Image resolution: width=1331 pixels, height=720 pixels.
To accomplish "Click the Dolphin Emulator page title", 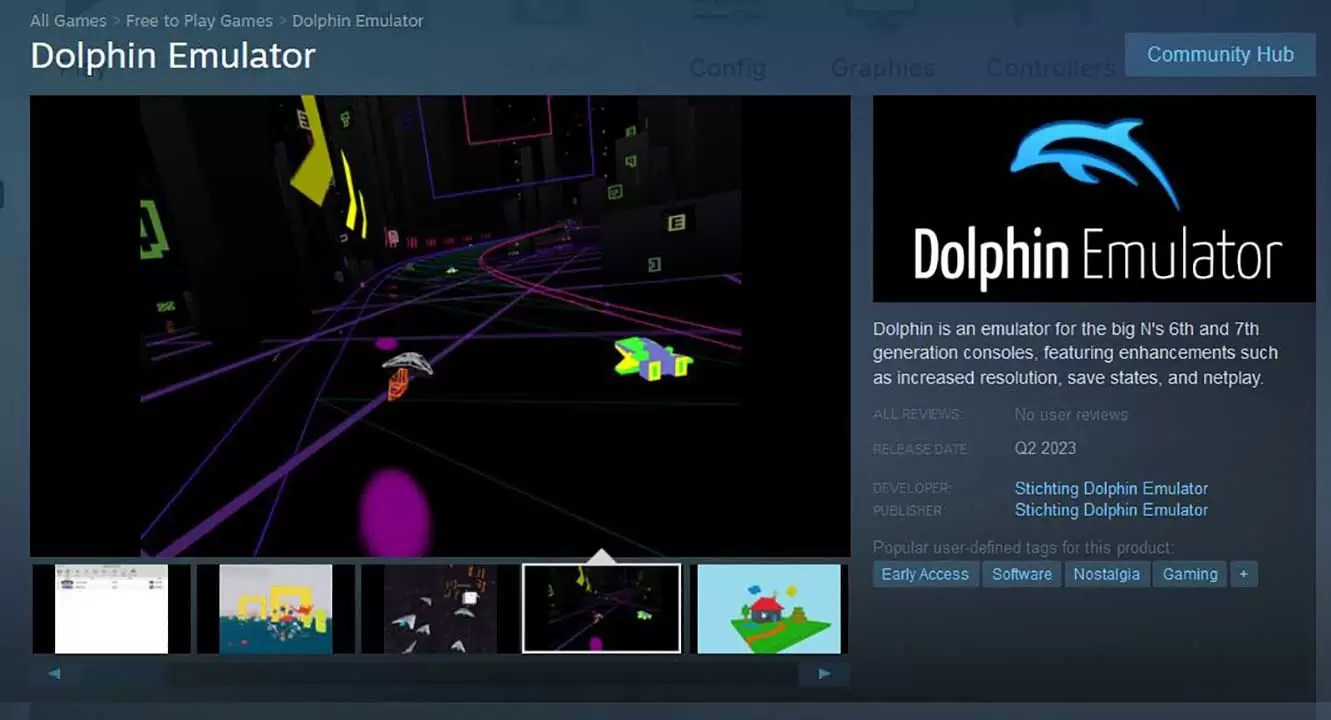I will pos(173,56).
